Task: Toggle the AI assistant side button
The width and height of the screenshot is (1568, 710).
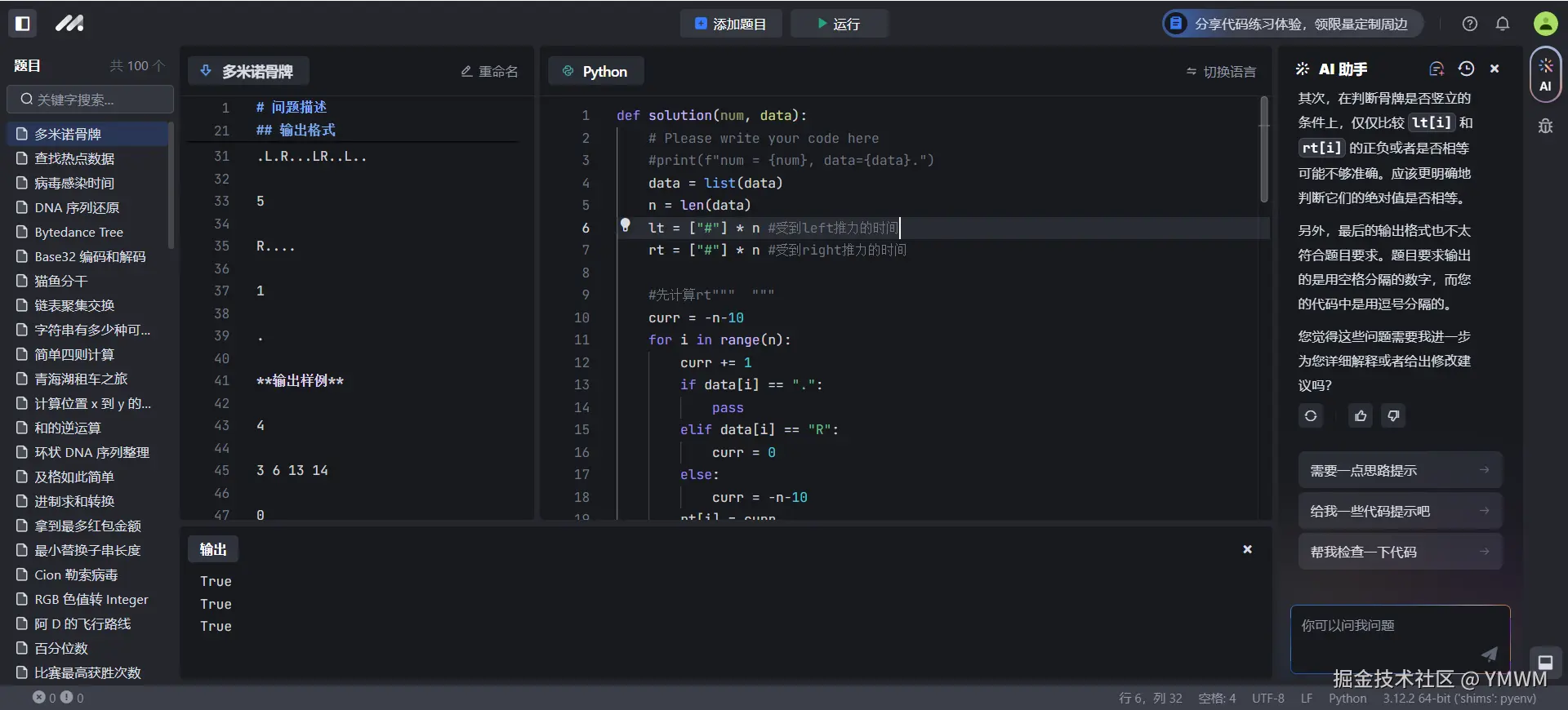Action: 1545,74
